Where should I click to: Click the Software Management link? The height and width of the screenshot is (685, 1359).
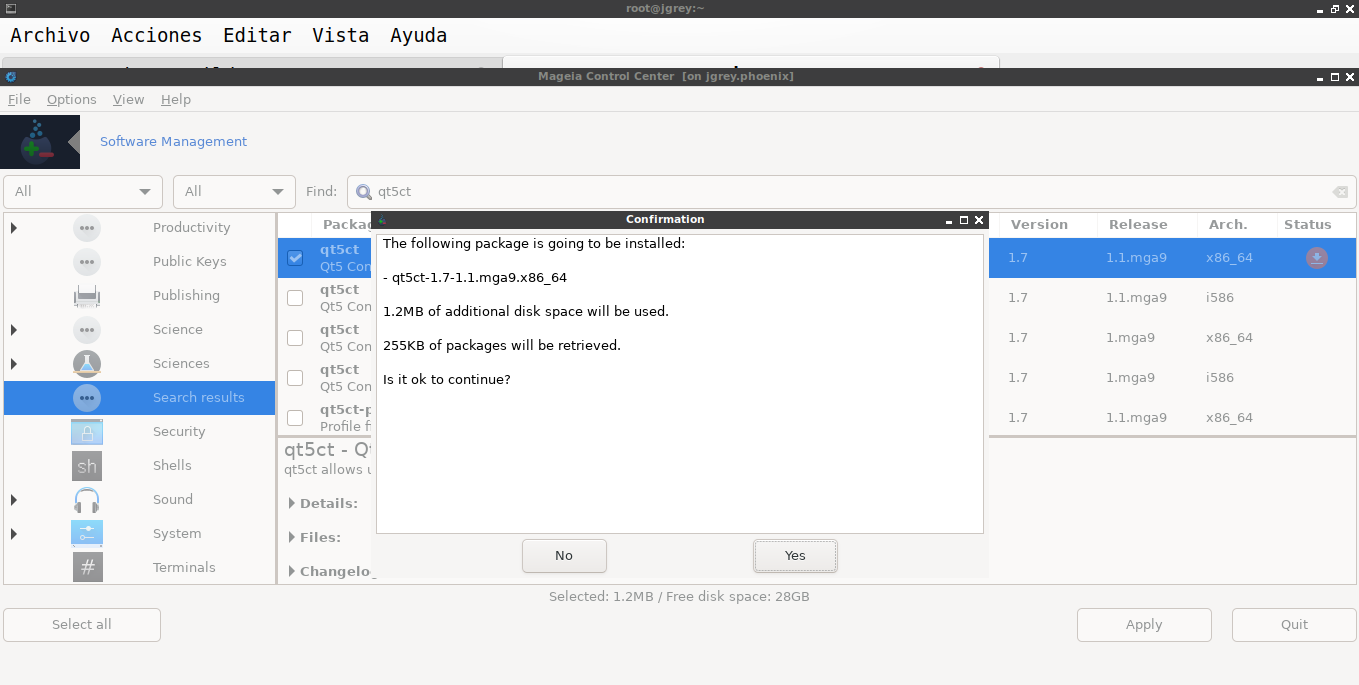(173, 142)
